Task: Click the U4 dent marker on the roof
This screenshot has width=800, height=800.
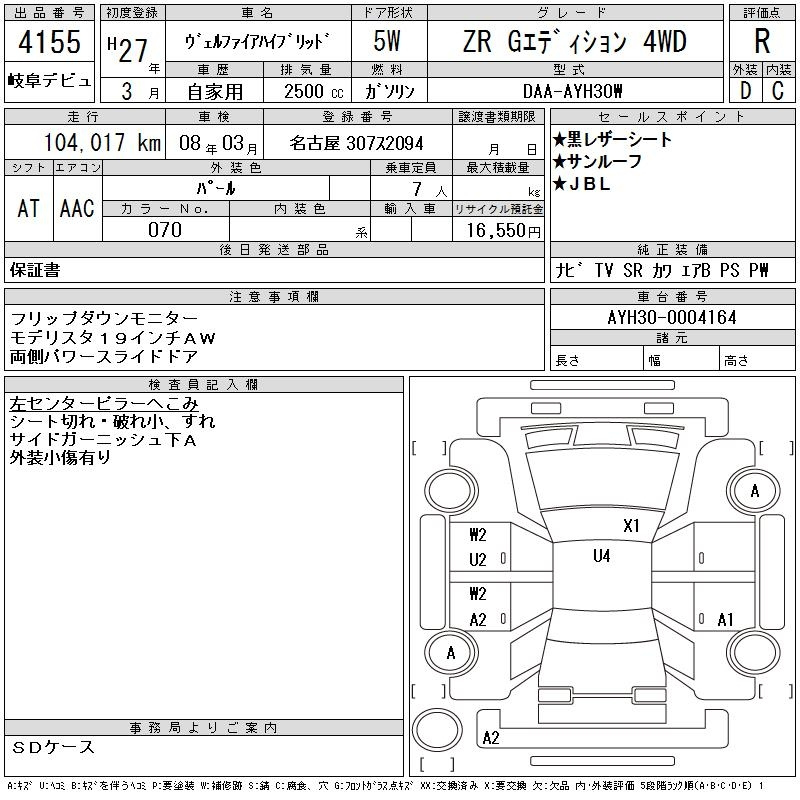Action: [x=601, y=556]
